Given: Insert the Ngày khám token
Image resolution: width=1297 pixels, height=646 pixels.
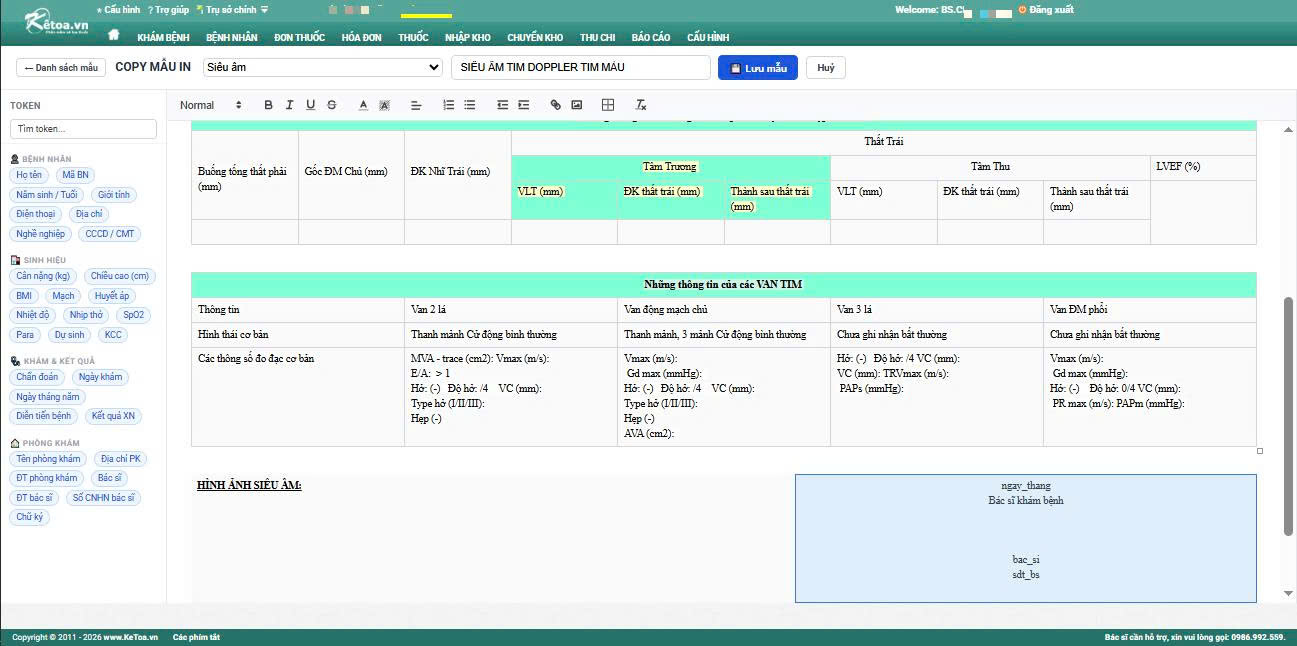Looking at the screenshot, I should pos(100,377).
